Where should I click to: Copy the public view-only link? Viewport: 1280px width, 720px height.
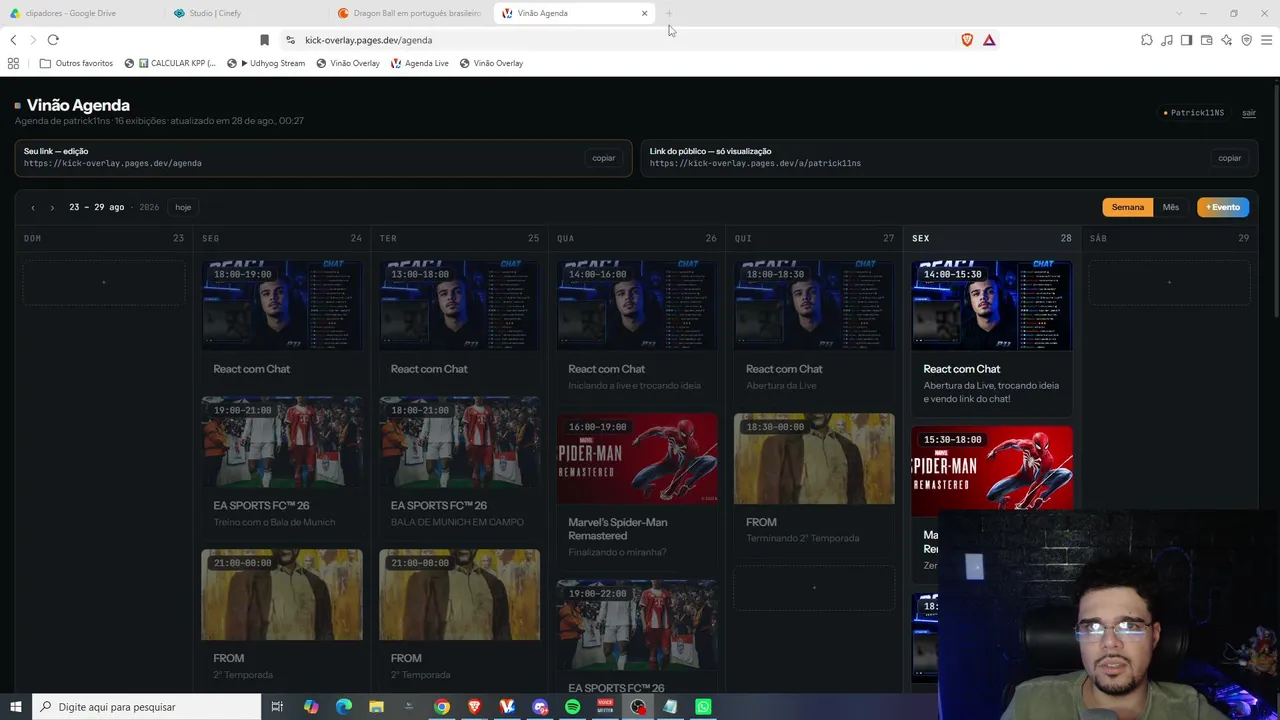[1230, 158]
